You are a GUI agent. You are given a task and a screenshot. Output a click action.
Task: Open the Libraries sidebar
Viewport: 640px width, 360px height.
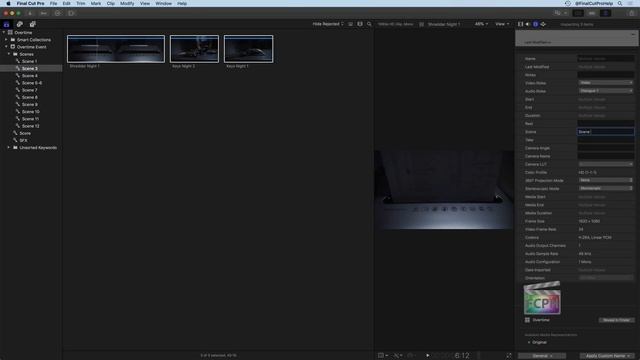[7, 24]
